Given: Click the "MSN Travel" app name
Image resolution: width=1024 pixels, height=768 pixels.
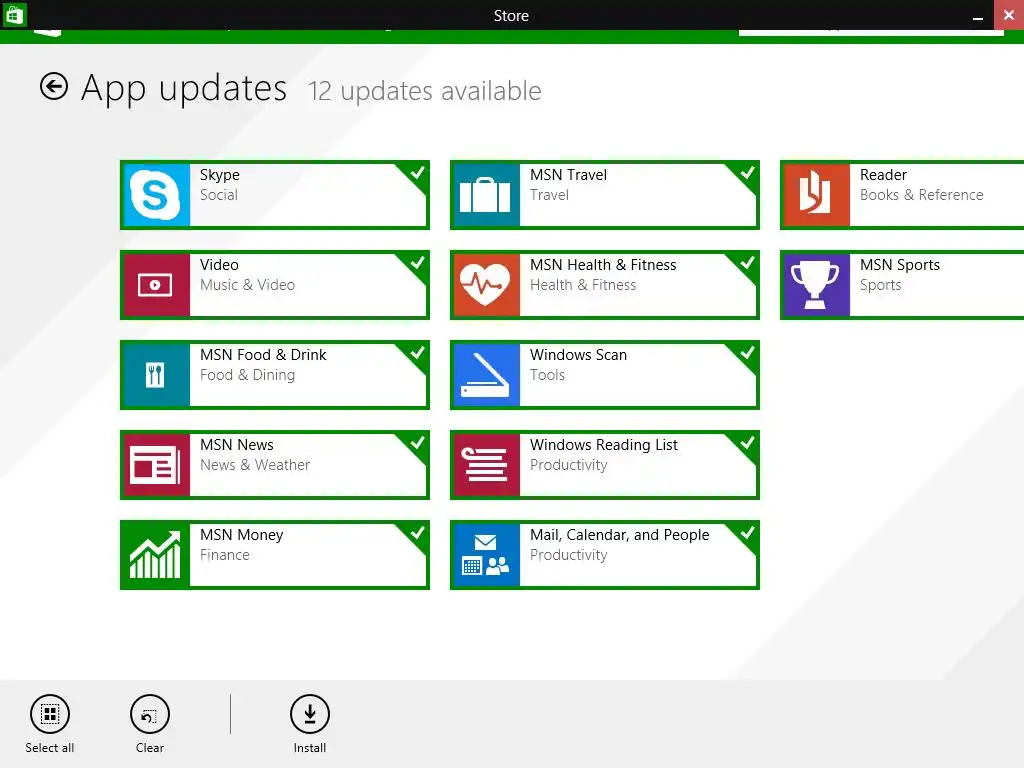Looking at the screenshot, I should (x=568, y=175).
